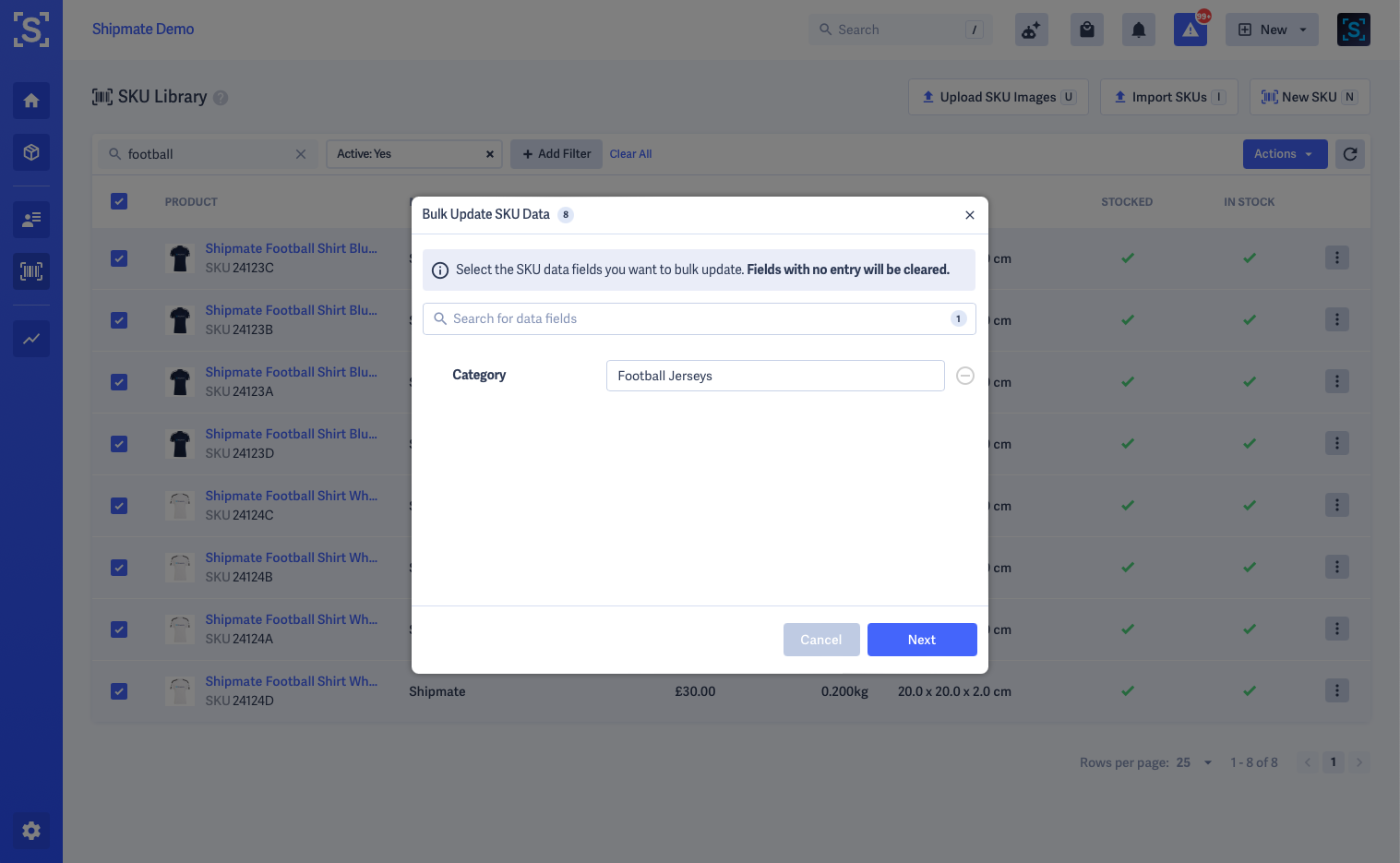The width and height of the screenshot is (1400, 863).
Task: Close the Bulk Update SKU Data dialog
Action: (x=970, y=215)
